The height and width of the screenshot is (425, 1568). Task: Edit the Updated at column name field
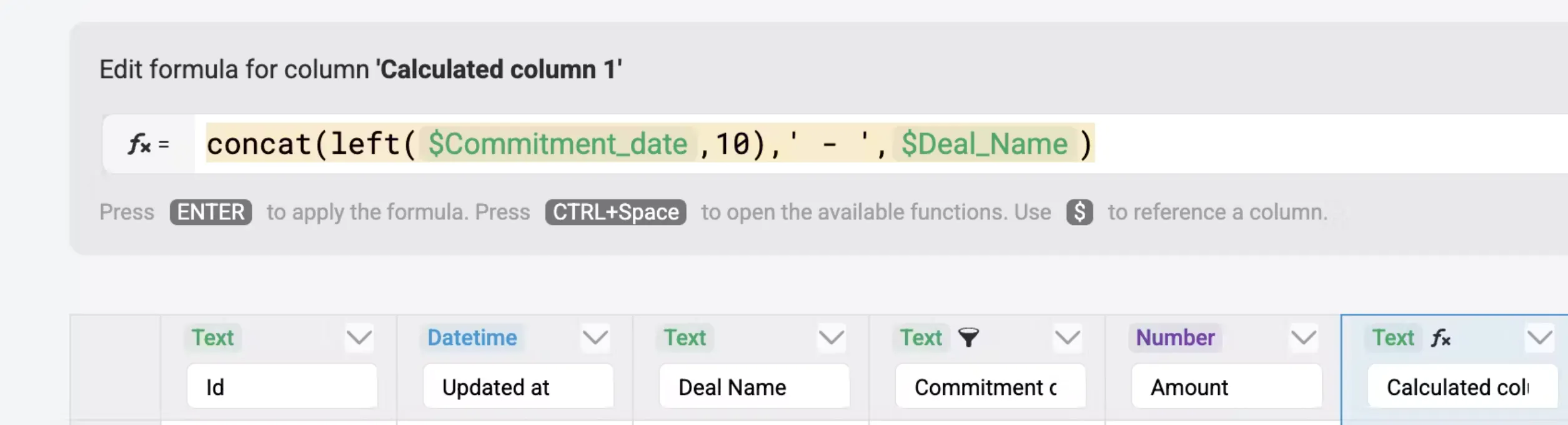pos(518,387)
